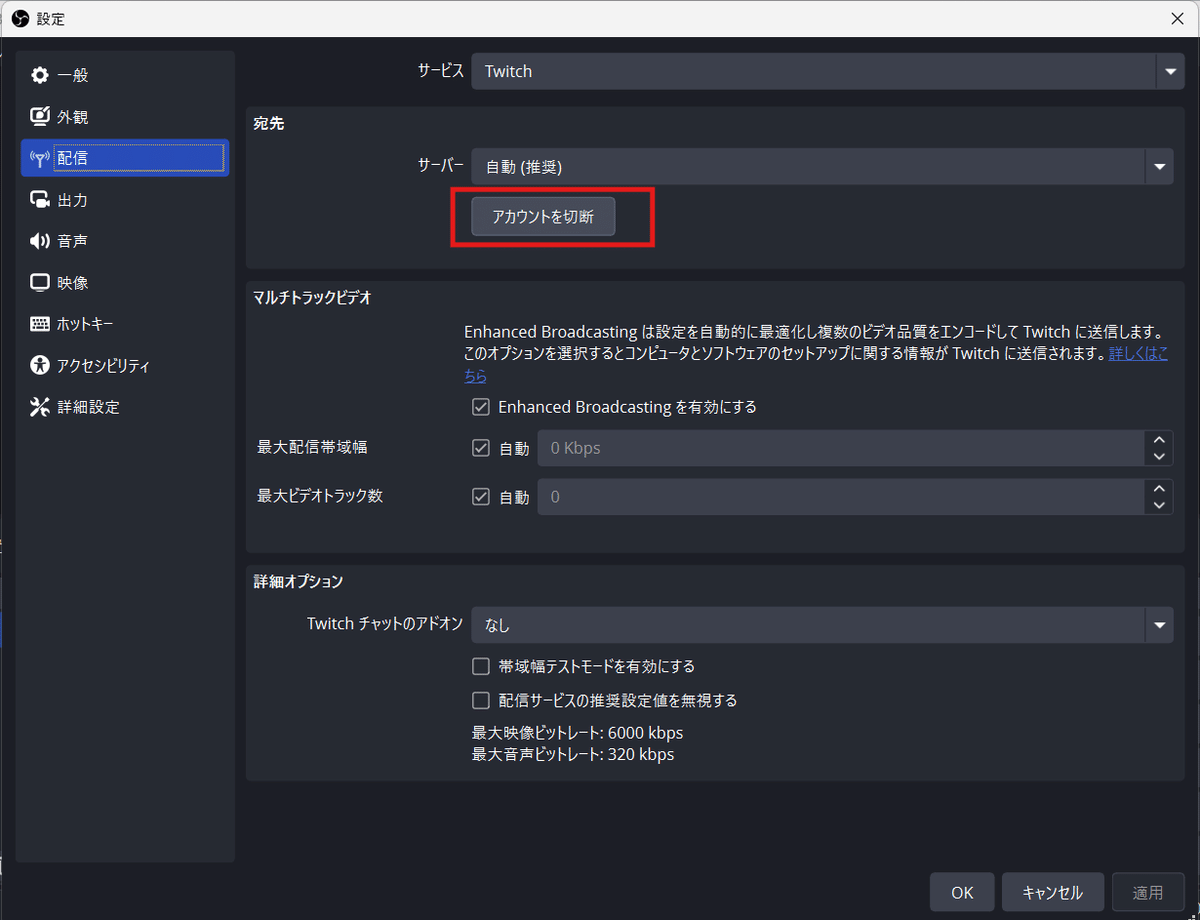Viewport: 1200px width, 920px height.
Task: Open the 外観 settings page
Action: [125, 117]
